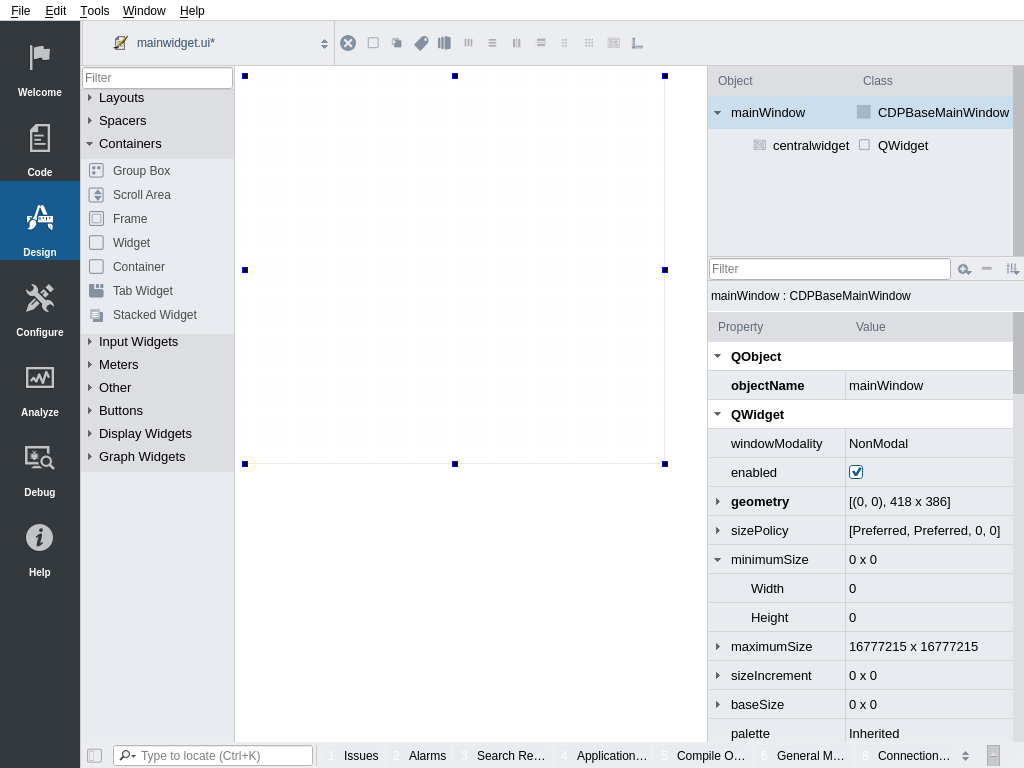Uncheck the enabled property checkbox
1024x768 pixels.
click(x=856, y=472)
